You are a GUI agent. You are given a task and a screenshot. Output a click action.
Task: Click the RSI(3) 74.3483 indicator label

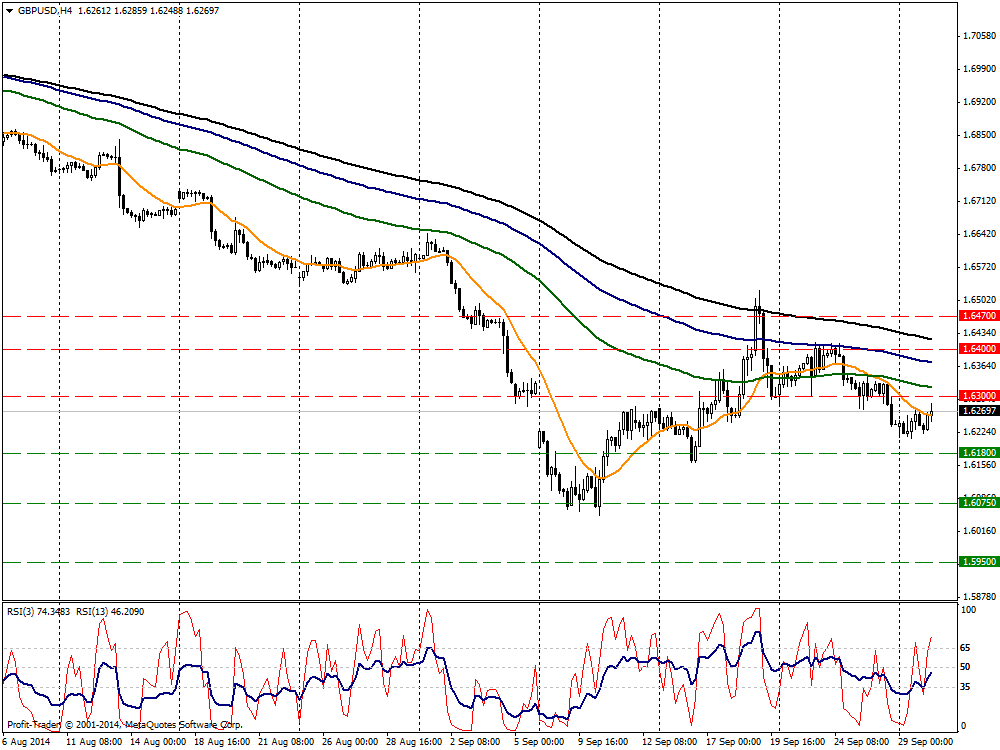point(39,612)
